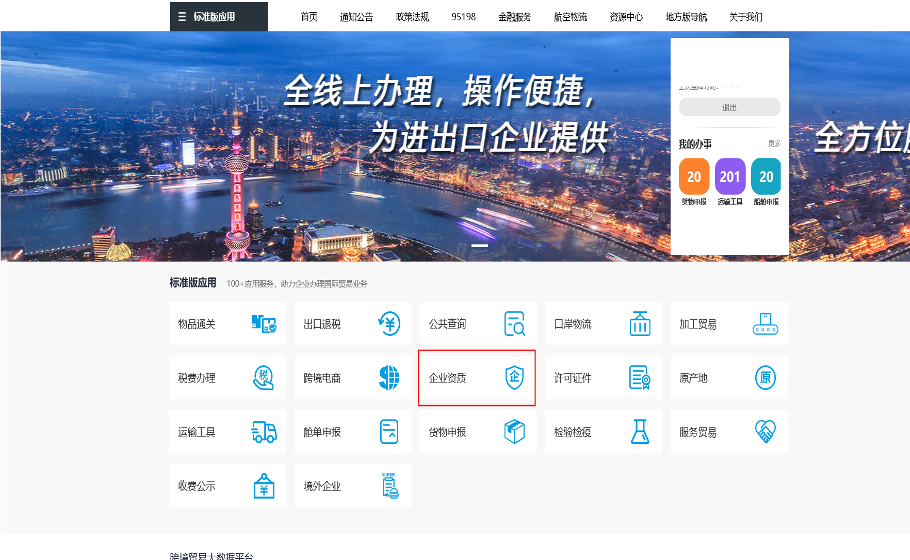Click the 加工贸易 conveyor icon
Screen dimensions: 910x560
[765, 324]
